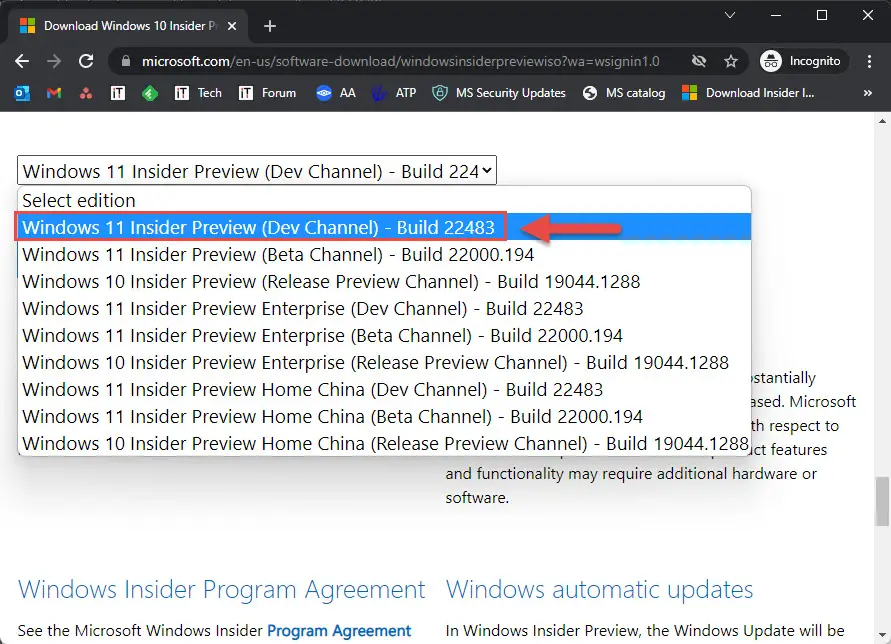This screenshot has height=644, width=891.
Task: Open Chrome's three-dot menu
Action: (x=869, y=61)
